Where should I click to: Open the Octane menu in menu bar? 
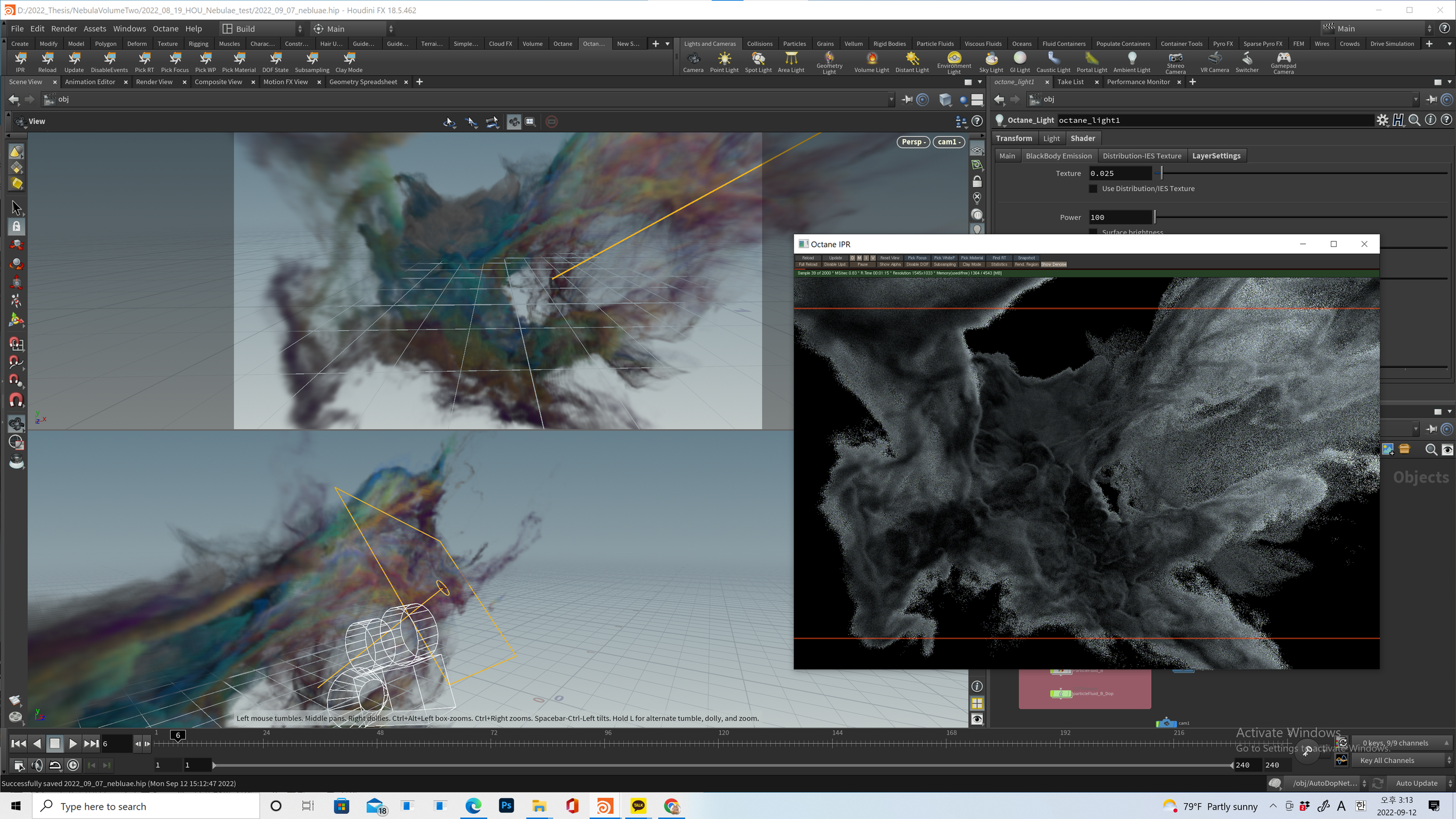click(x=165, y=29)
